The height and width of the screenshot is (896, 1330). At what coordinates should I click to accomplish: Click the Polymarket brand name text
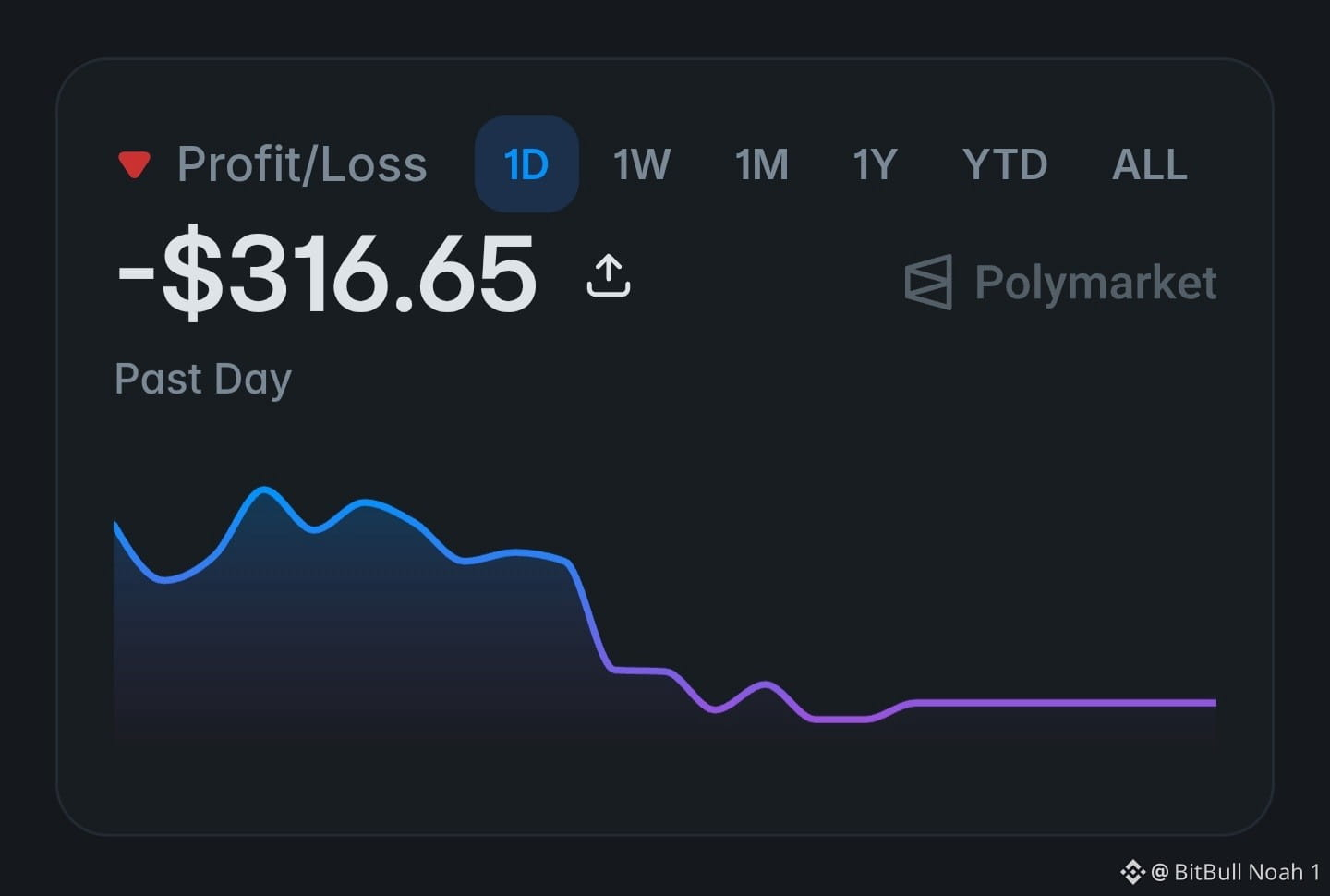1095,283
